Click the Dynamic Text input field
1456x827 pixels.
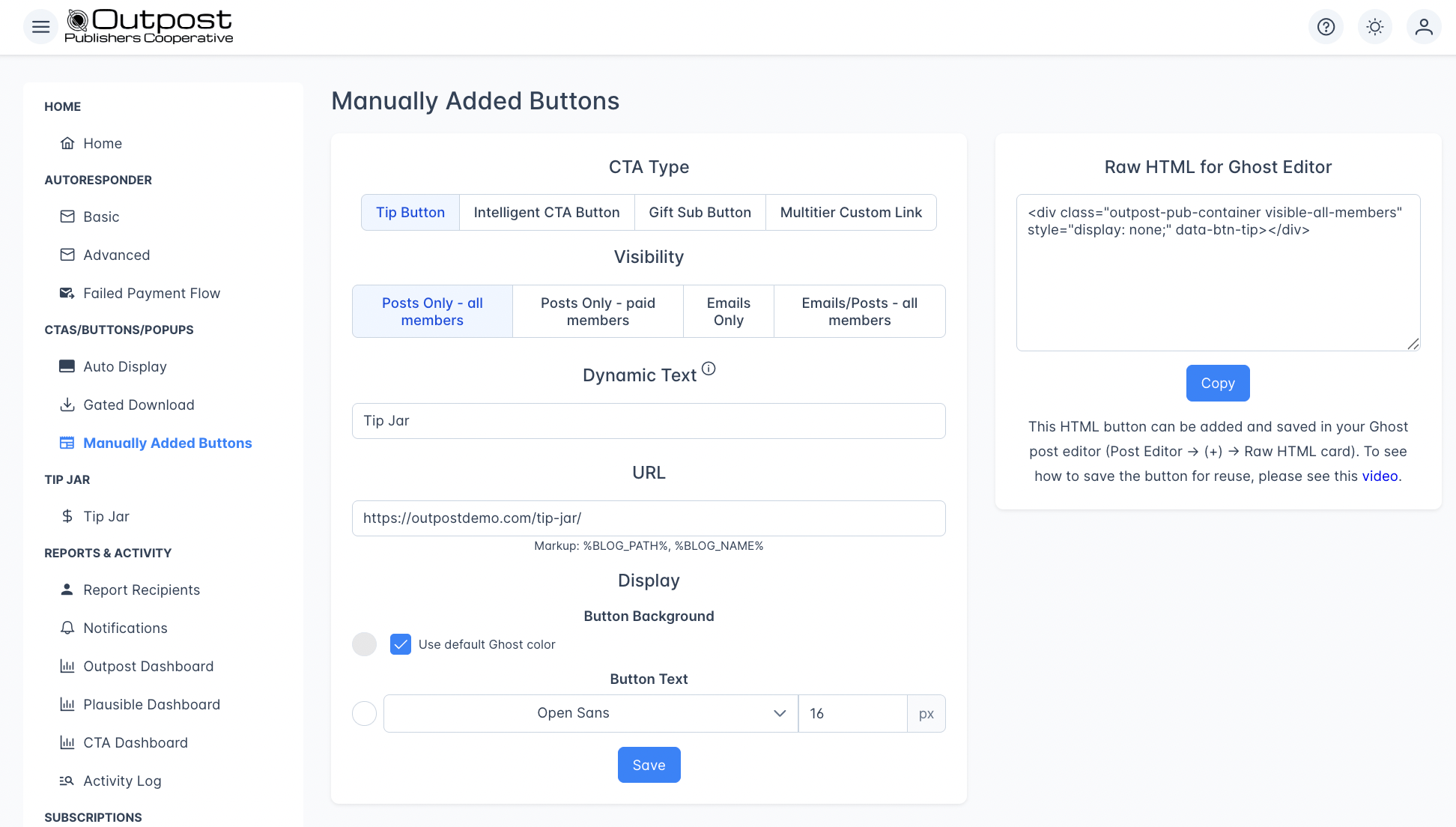coord(649,421)
